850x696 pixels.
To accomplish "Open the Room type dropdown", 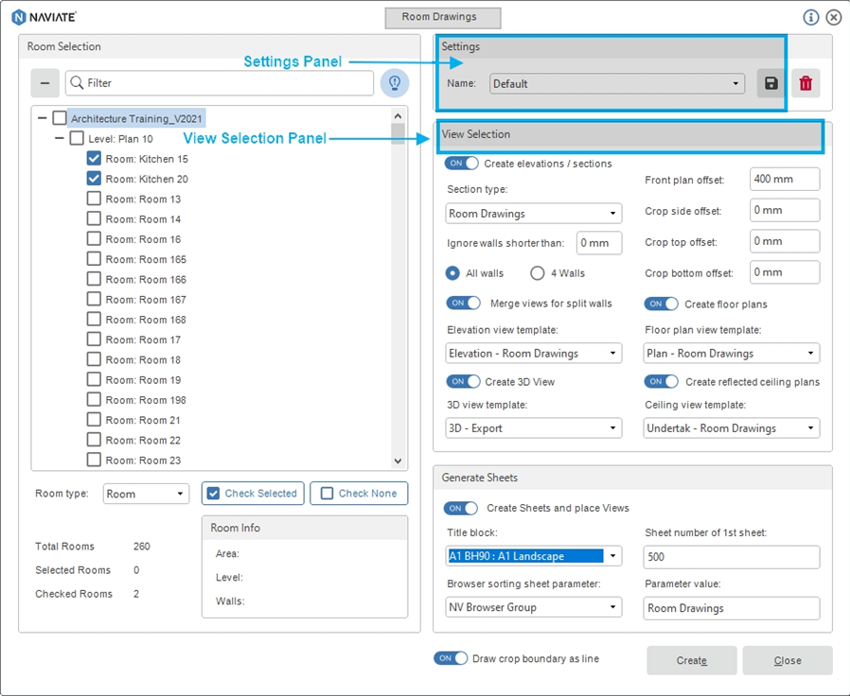I will point(146,494).
